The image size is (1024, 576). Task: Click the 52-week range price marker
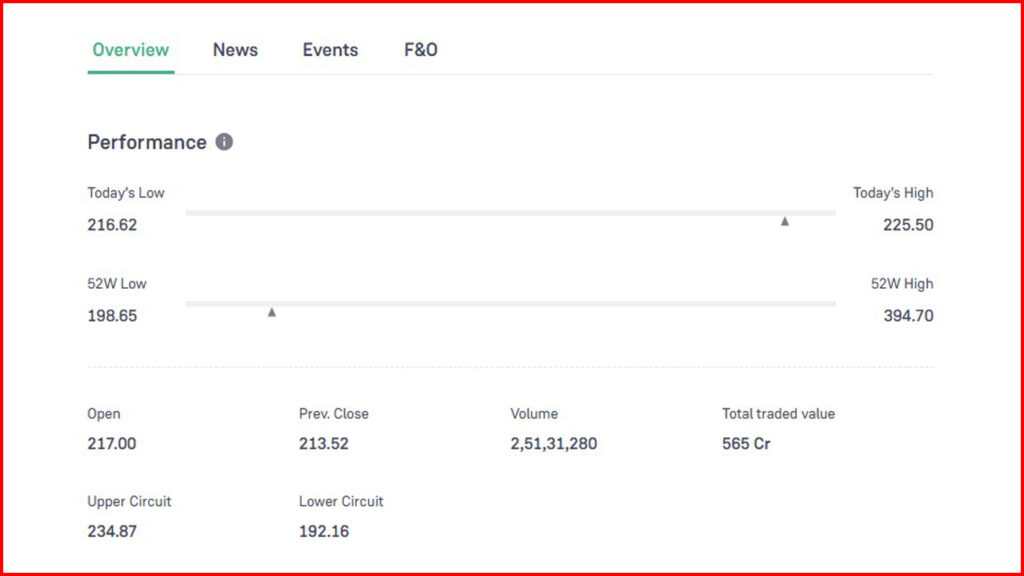[x=272, y=312]
